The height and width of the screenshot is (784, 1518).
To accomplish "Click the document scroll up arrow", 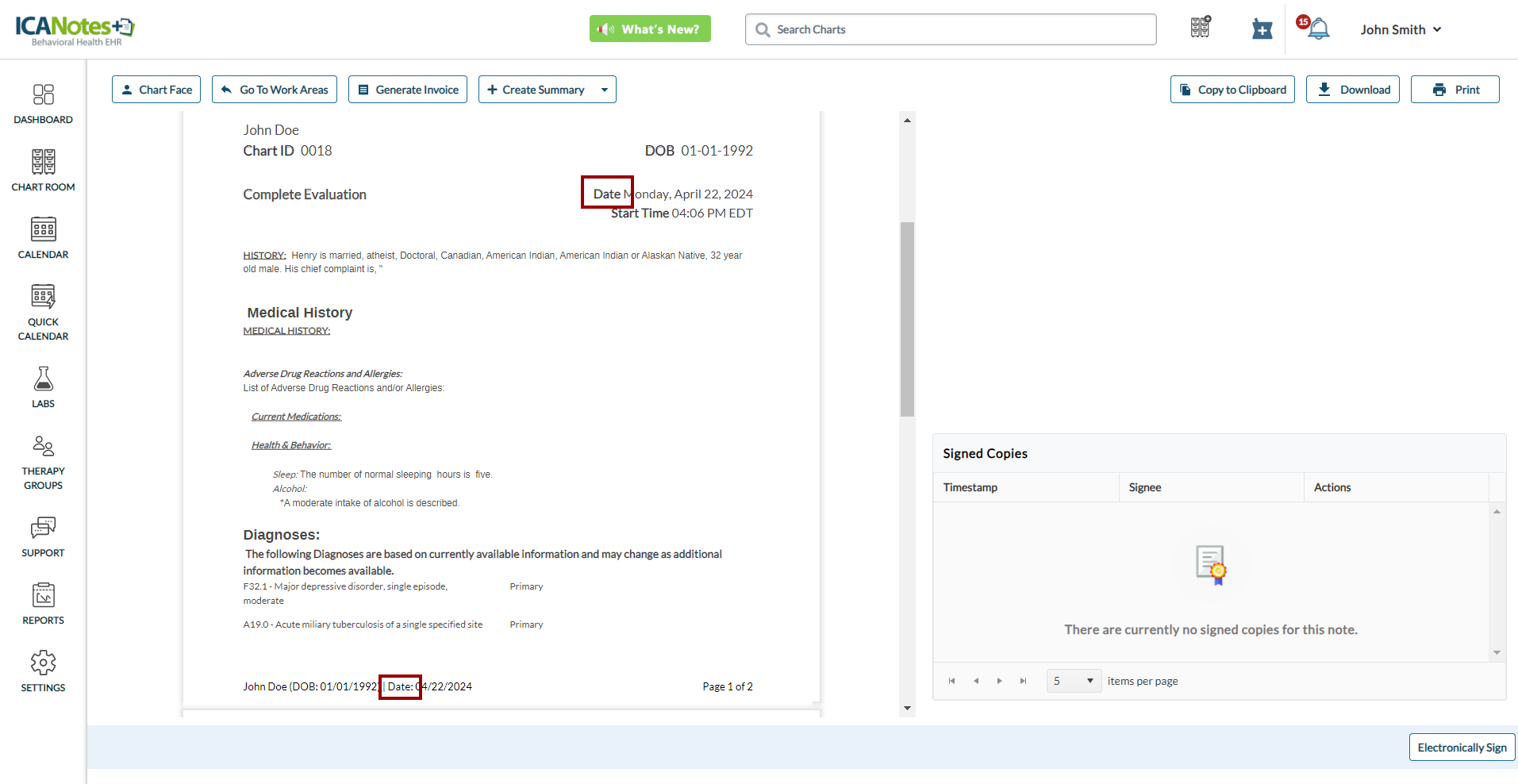I will (x=907, y=120).
